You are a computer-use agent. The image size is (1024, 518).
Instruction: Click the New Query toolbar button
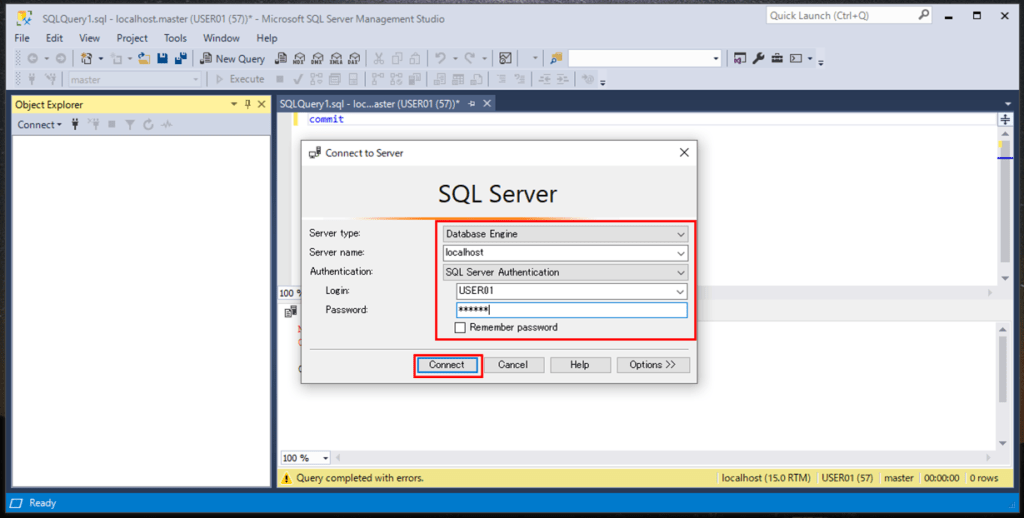[x=232, y=59]
